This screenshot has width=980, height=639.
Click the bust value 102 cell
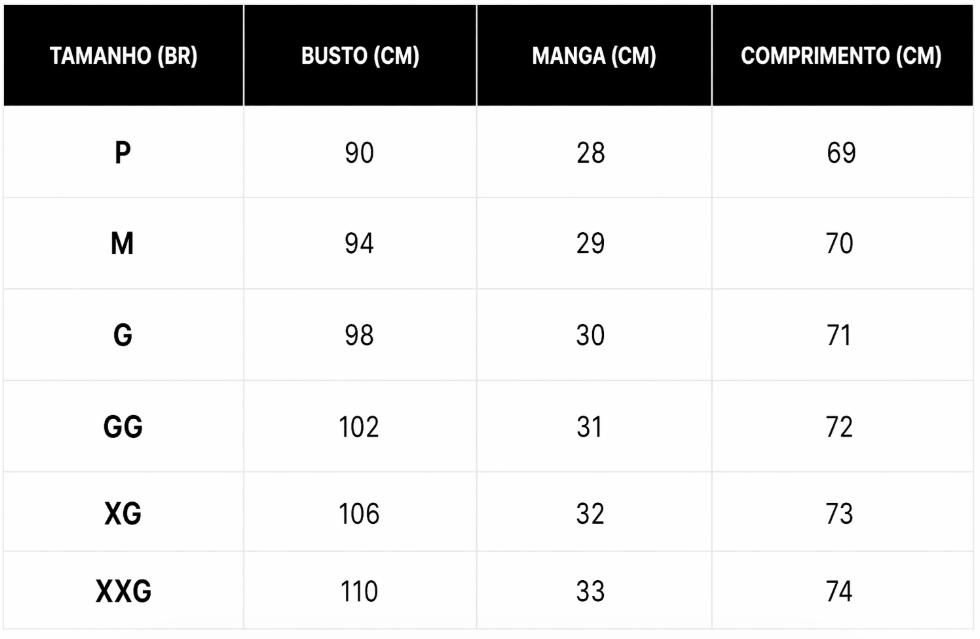(359, 427)
